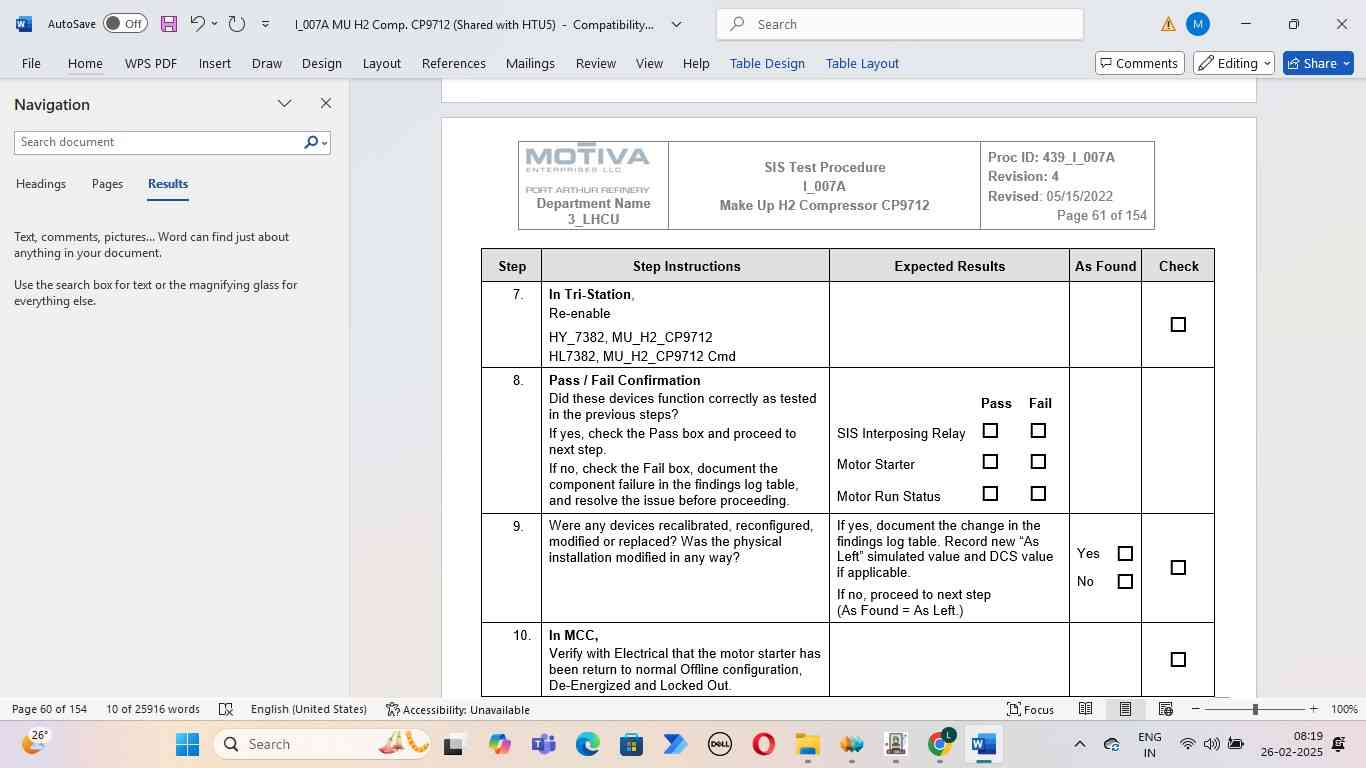Open the Design ribbon tab
Viewport: 1366px width, 768px height.
(x=321, y=63)
